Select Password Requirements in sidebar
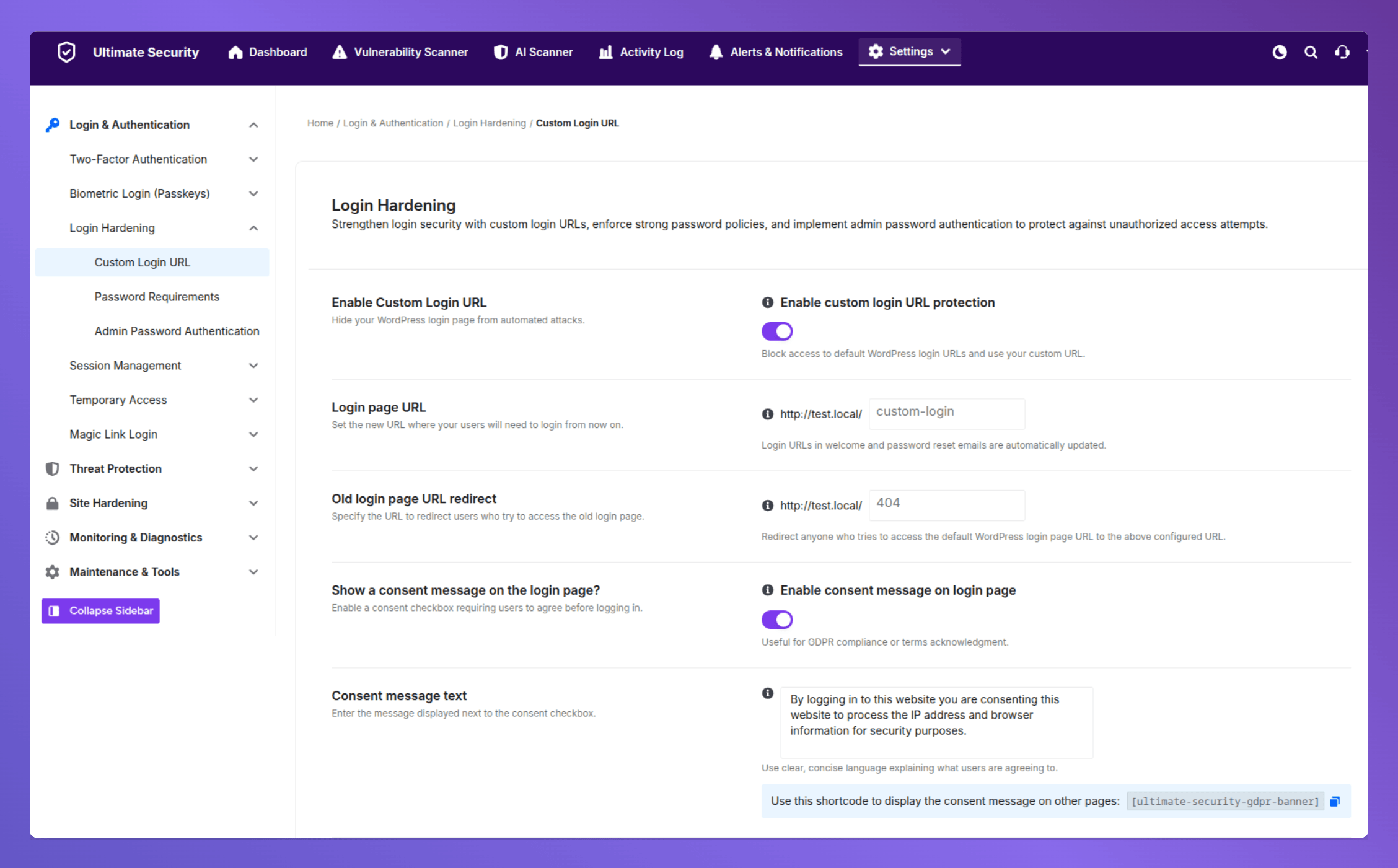1398x868 pixels. tap(157, 297)
